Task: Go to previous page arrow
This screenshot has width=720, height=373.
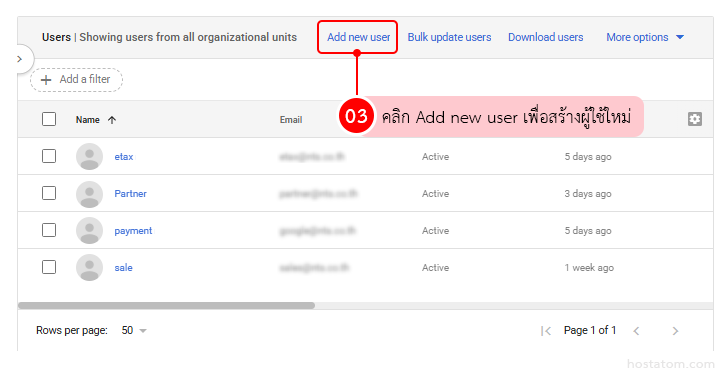Action: (636, 331)
